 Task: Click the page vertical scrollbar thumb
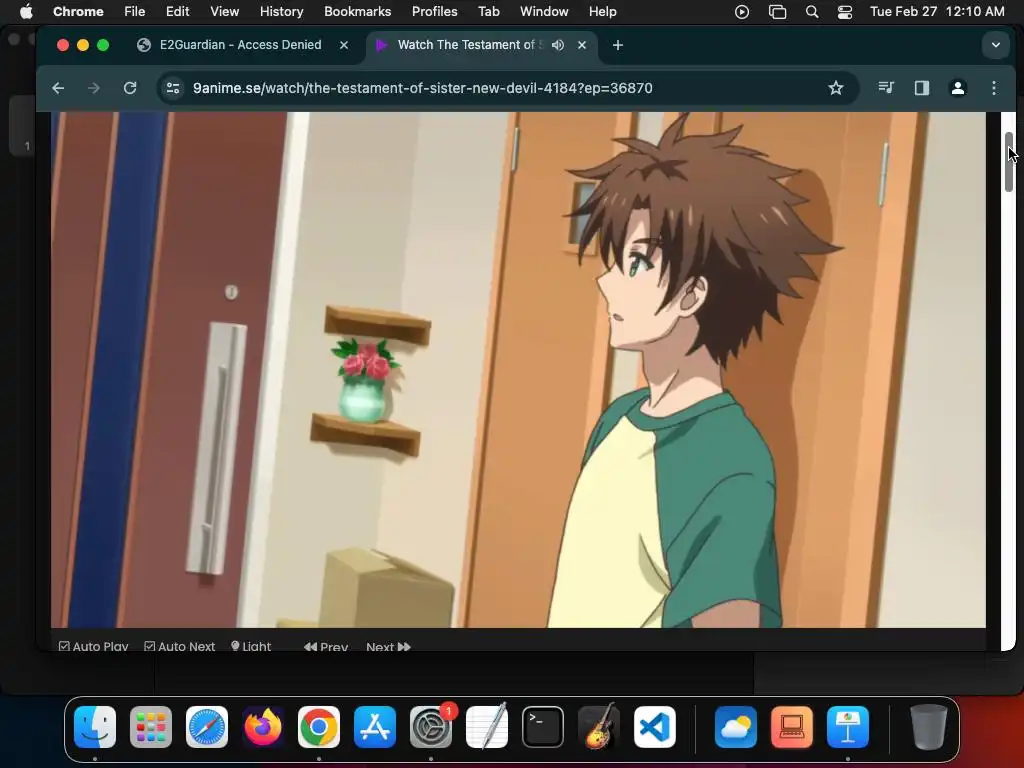point(1008,161)
